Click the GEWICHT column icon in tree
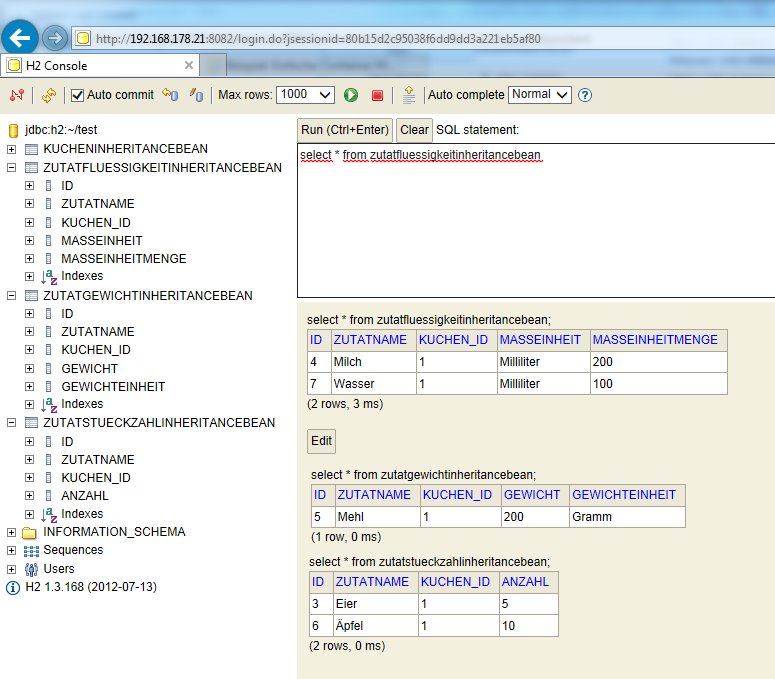 click(48, 369)
